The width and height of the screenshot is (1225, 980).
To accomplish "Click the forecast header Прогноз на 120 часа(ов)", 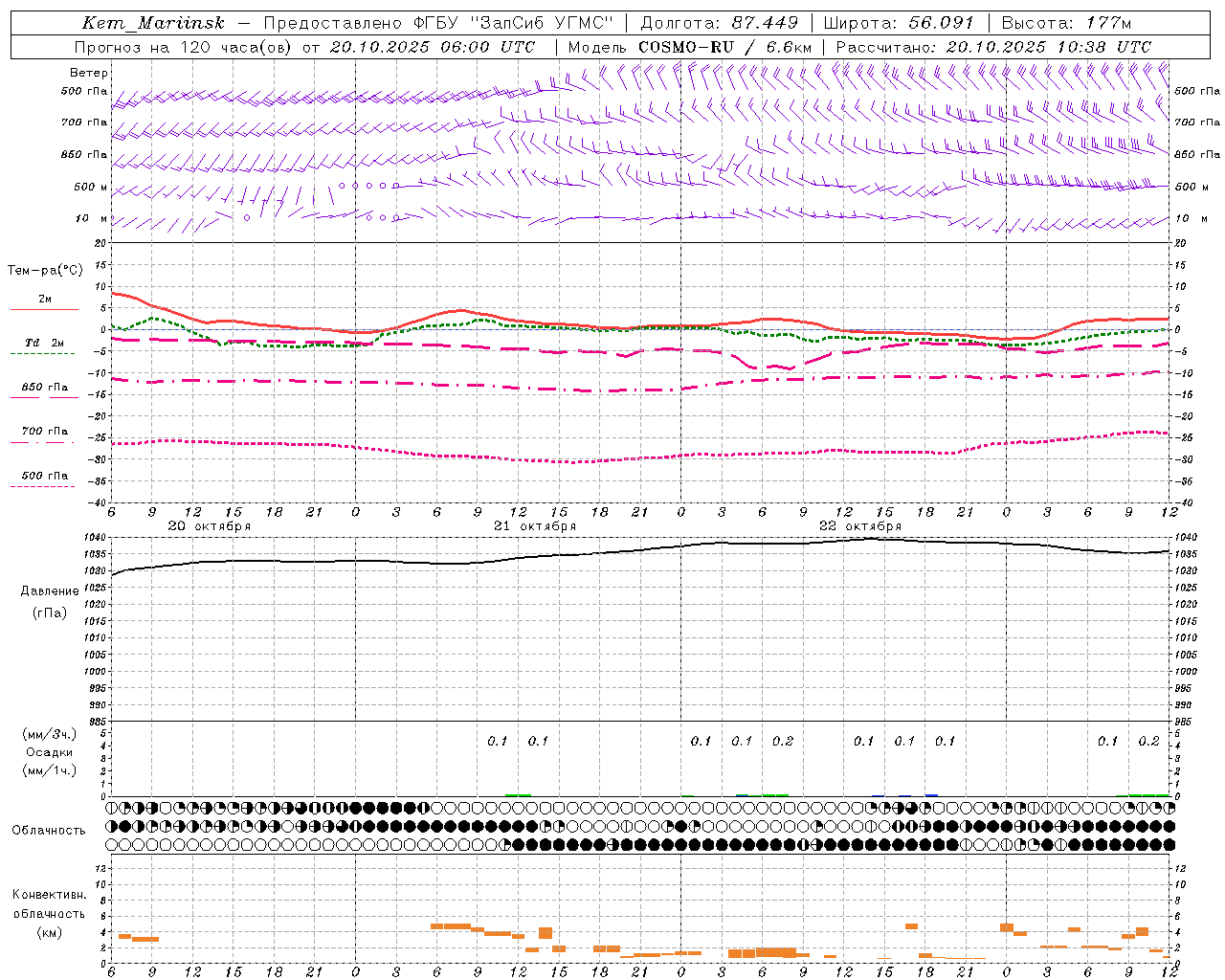I will click(x=185, y=47).
